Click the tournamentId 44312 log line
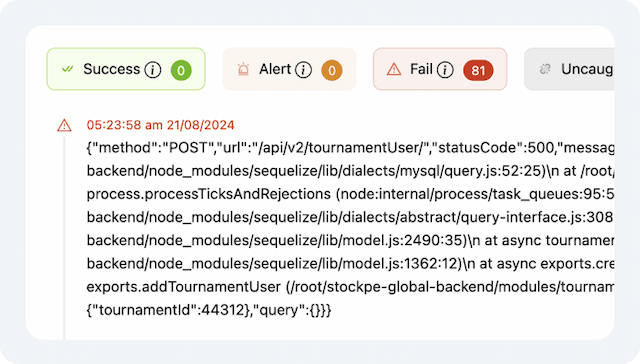This screenshot has height=364, width=640. 209,310
